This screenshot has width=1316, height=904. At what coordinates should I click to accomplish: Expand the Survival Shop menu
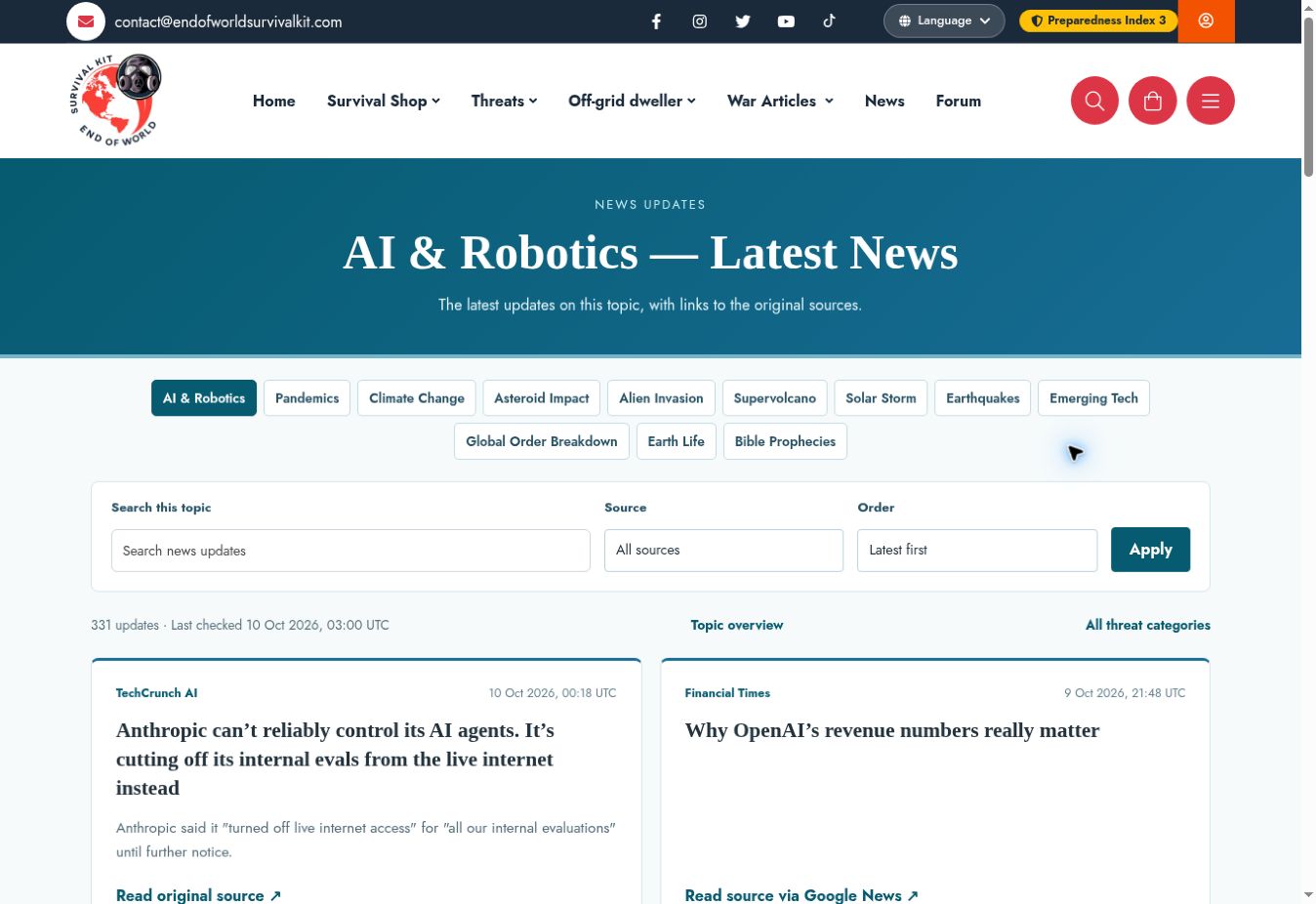[384, 101]
